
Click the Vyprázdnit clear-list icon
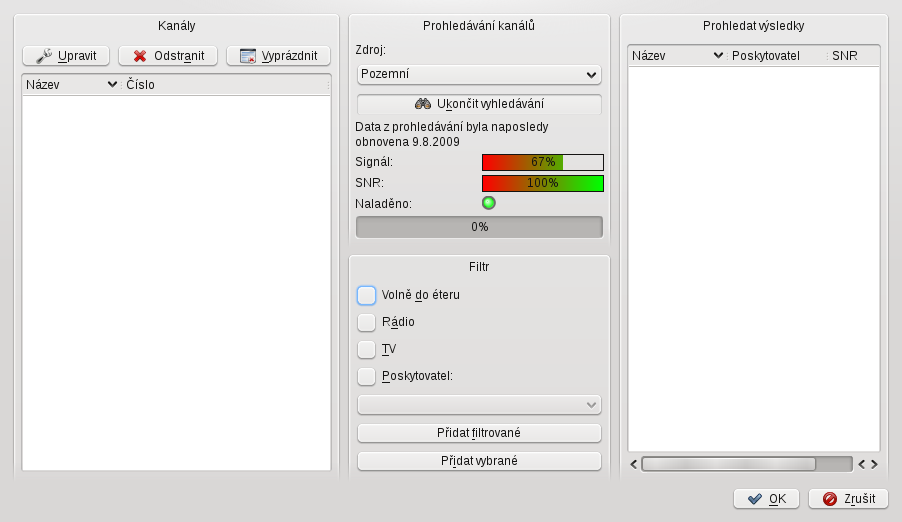click(248, 56)
